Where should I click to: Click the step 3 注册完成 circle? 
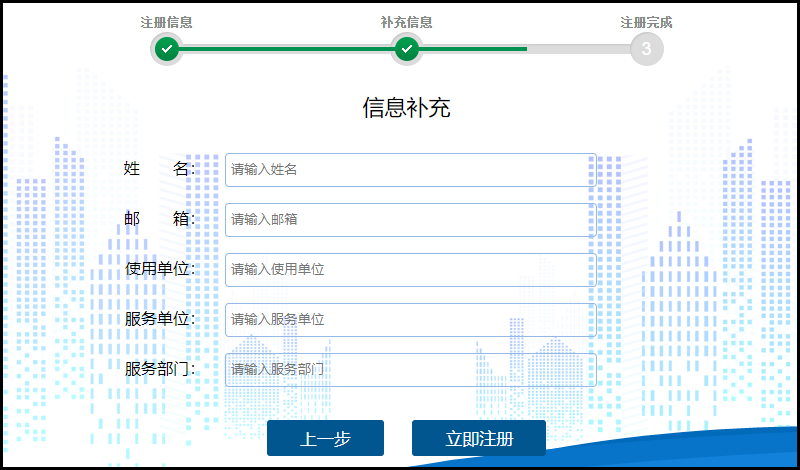(x=646, y=49)
